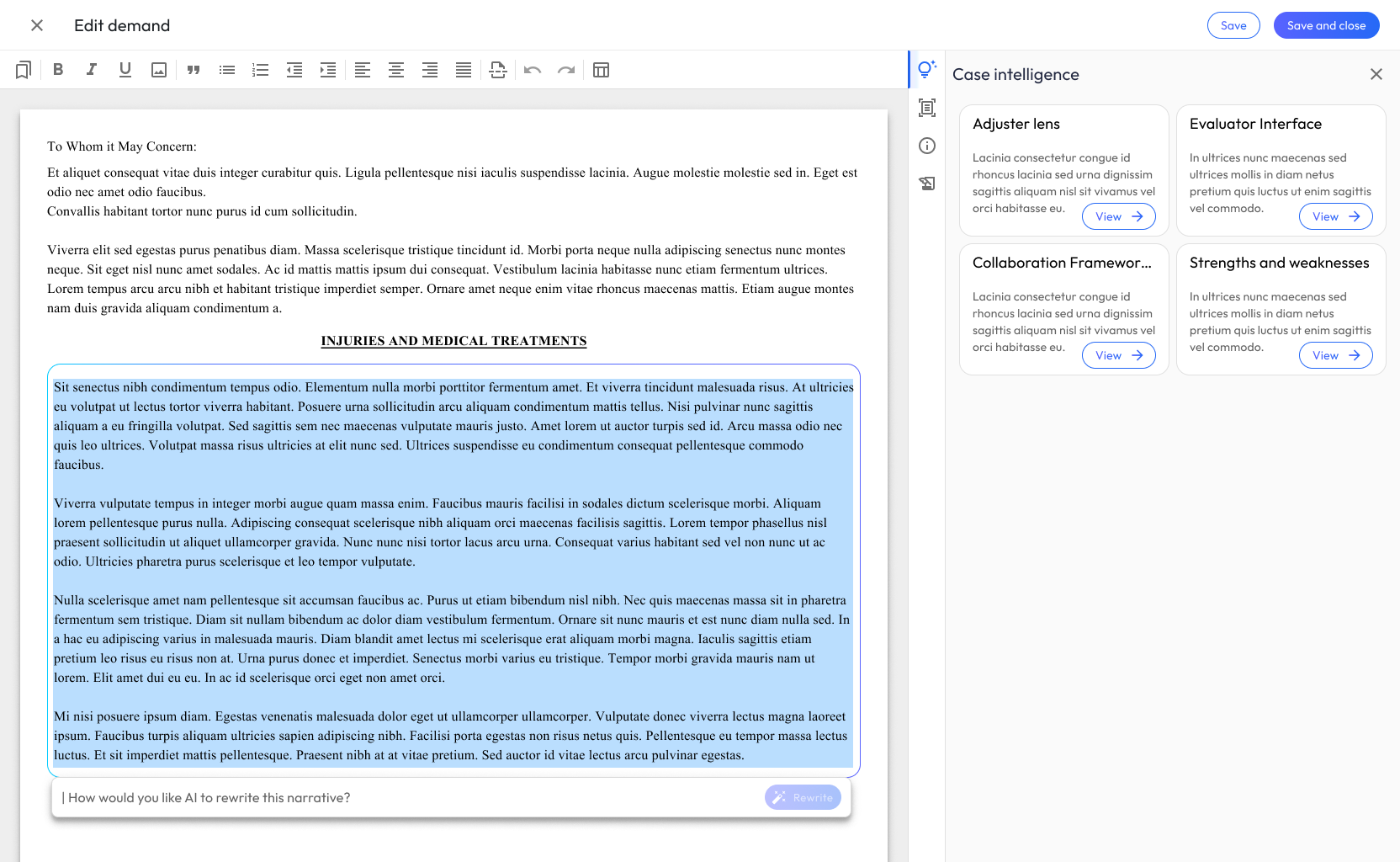
Task: Open the signature pen sidebar icon
Action: (x=927, y=184)
